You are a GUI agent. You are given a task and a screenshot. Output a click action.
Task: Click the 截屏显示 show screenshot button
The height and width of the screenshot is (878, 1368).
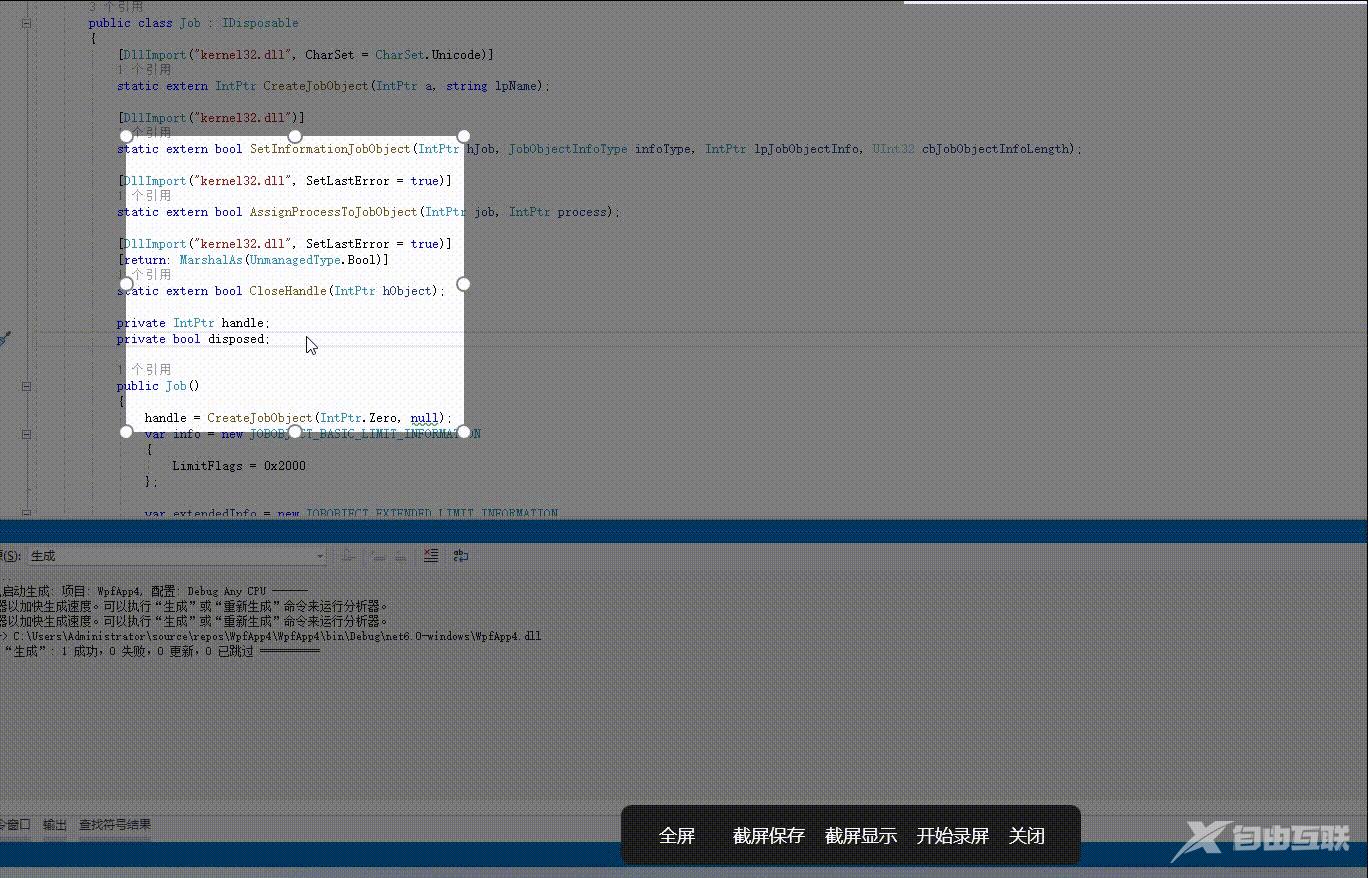[861, 836]
